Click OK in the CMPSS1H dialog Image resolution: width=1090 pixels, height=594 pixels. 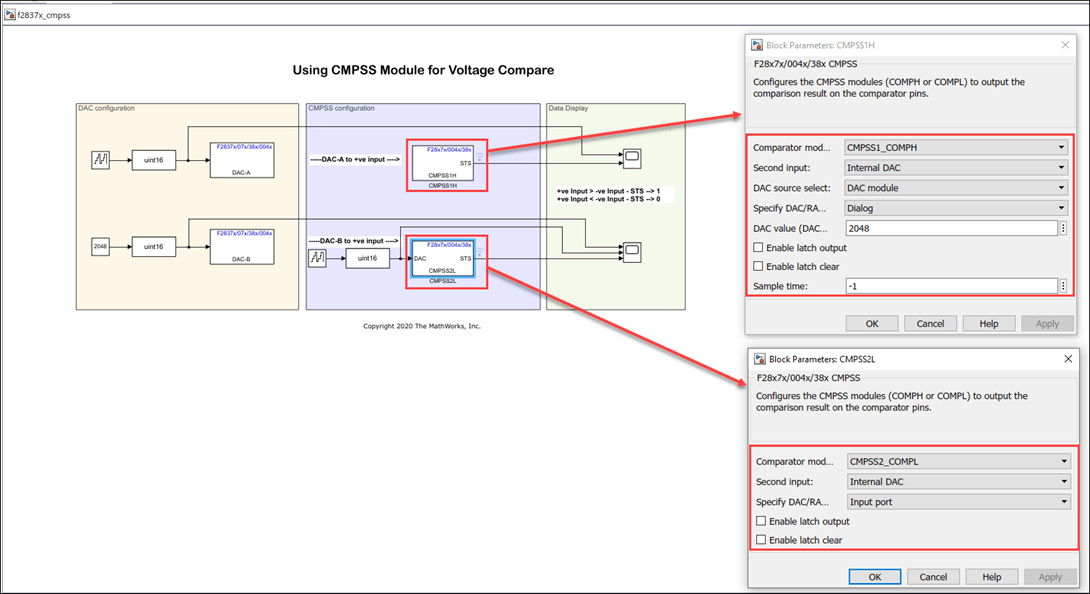871,324
